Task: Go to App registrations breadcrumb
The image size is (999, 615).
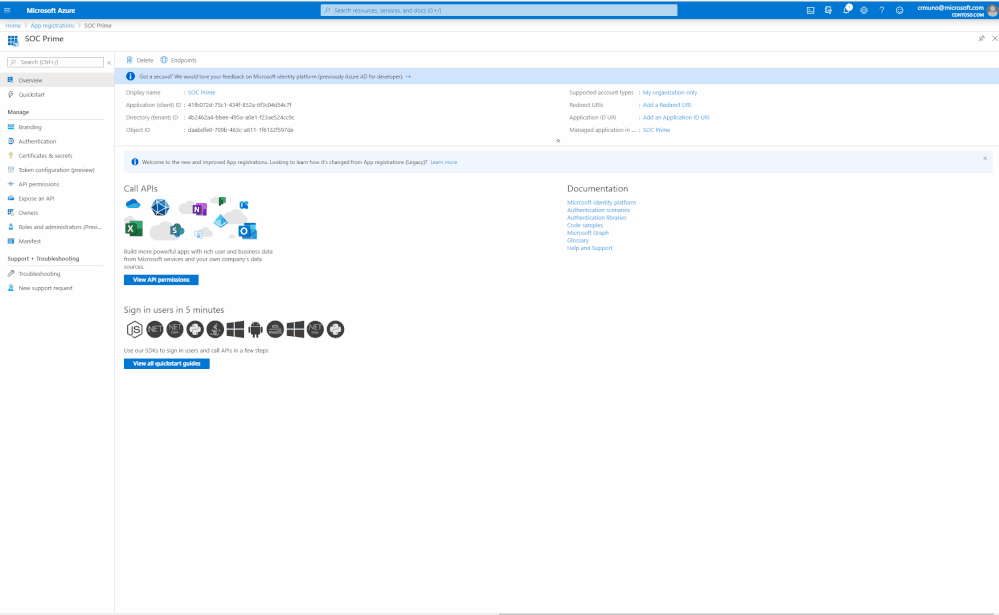Action: point(52,25)
